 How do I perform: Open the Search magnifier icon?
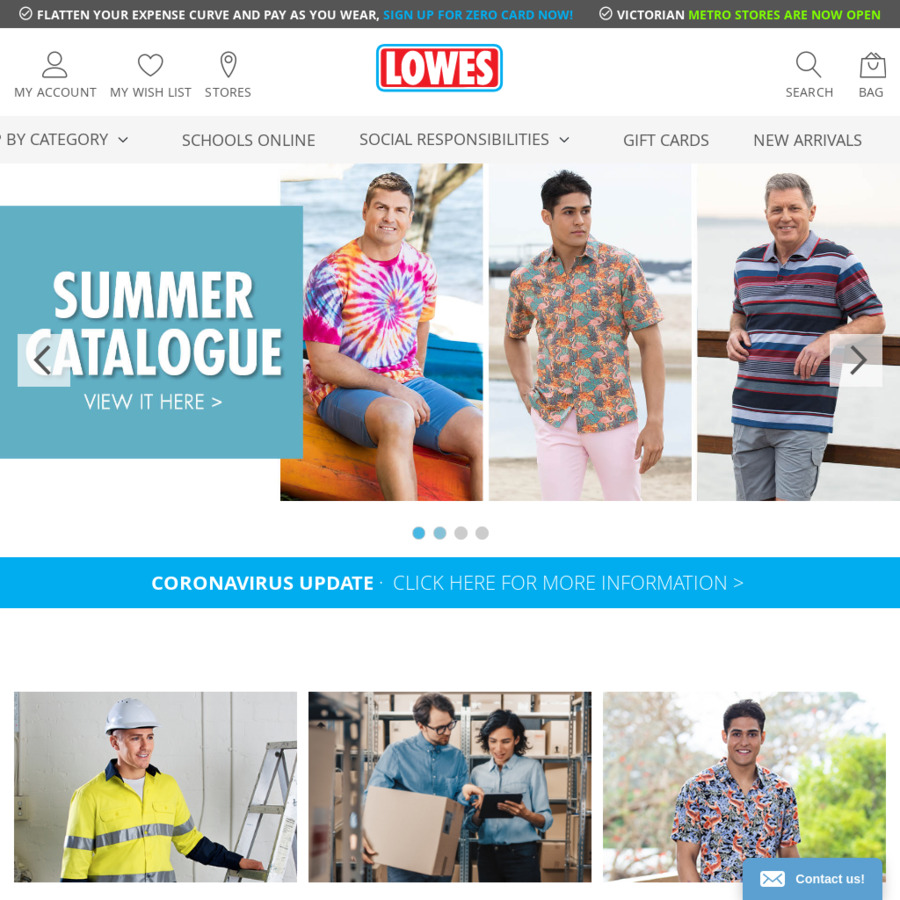click(x=808, y=65)
